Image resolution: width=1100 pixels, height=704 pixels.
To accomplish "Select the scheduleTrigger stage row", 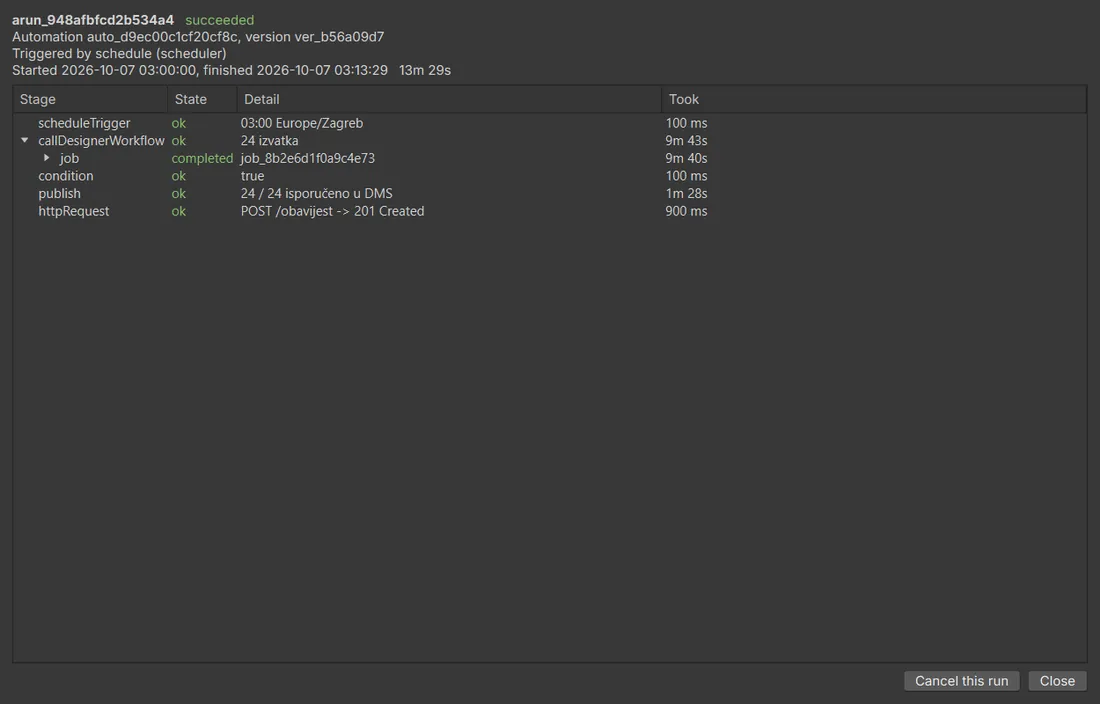I will (x=550, y=123).
